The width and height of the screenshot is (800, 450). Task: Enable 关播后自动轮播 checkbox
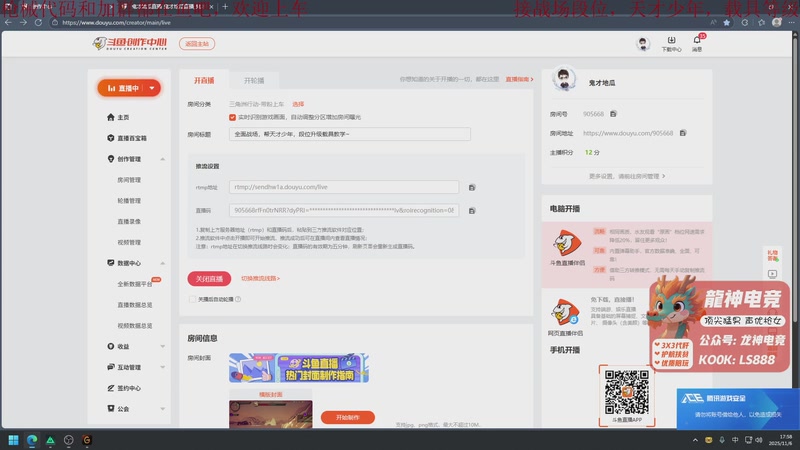point(192,299)
